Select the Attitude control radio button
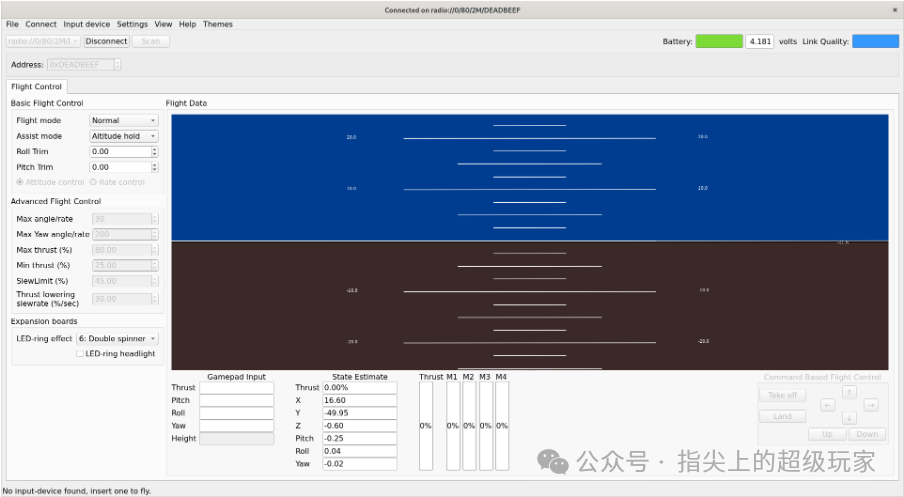Screen dimensions: 904x497 point(20,182)
